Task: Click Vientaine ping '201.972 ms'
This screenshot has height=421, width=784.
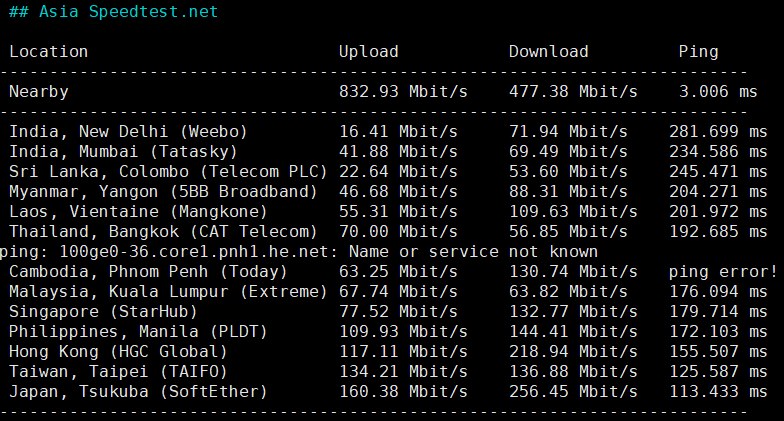Action: coord(718,212)
